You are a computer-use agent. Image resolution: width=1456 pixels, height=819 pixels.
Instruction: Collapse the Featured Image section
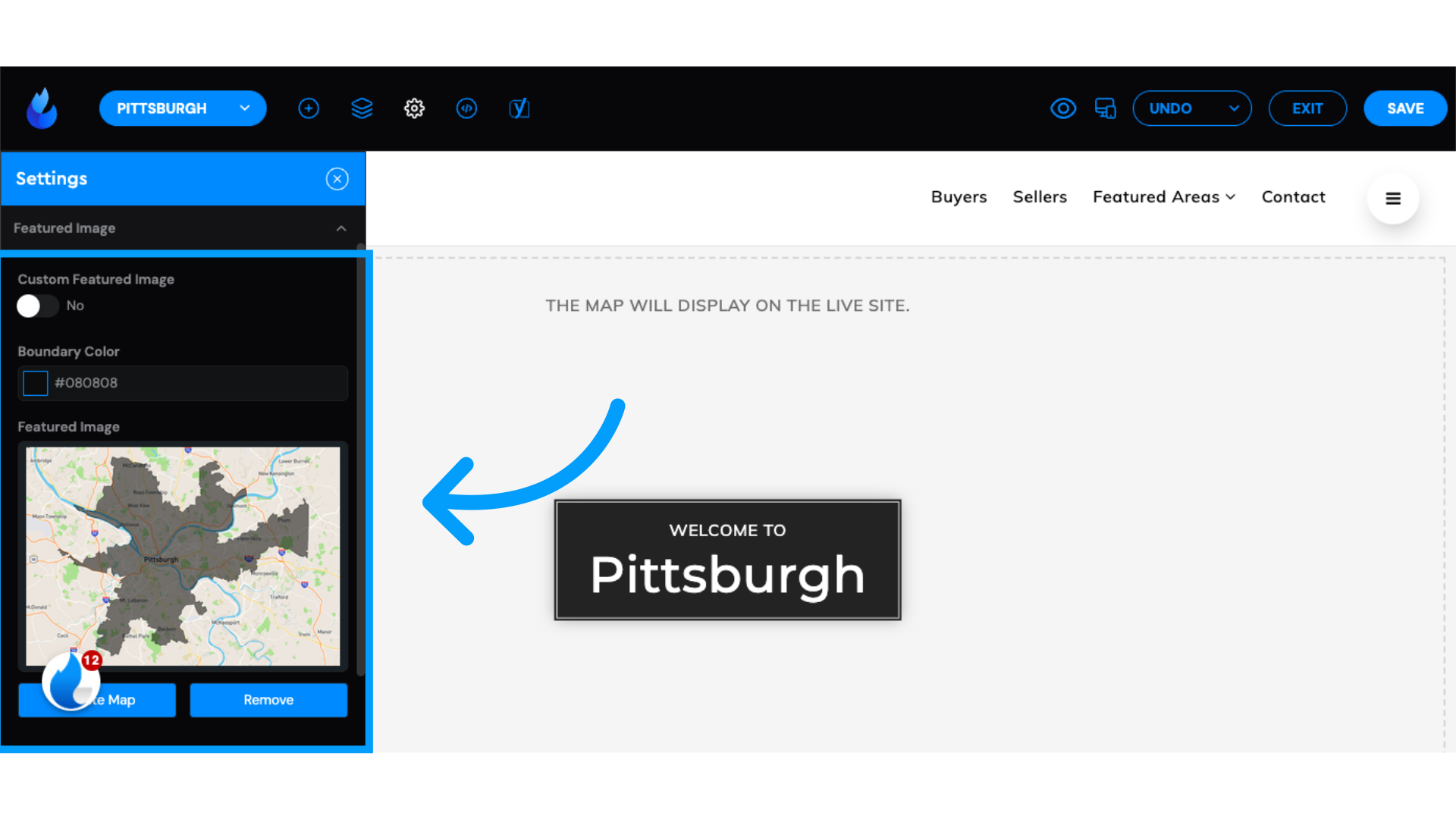(x=340, y=228)
